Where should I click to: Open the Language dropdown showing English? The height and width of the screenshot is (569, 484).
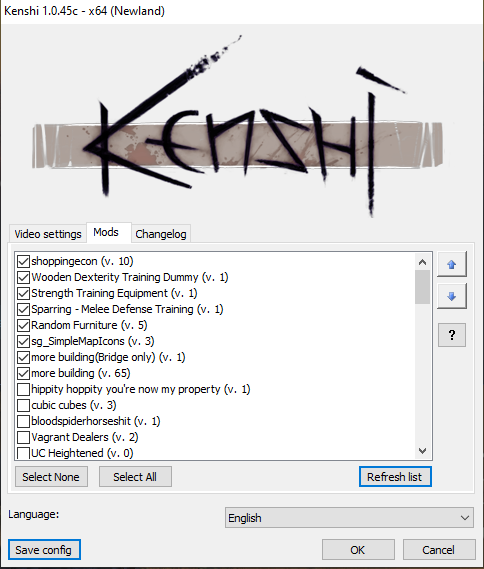(x=349, y=517)
